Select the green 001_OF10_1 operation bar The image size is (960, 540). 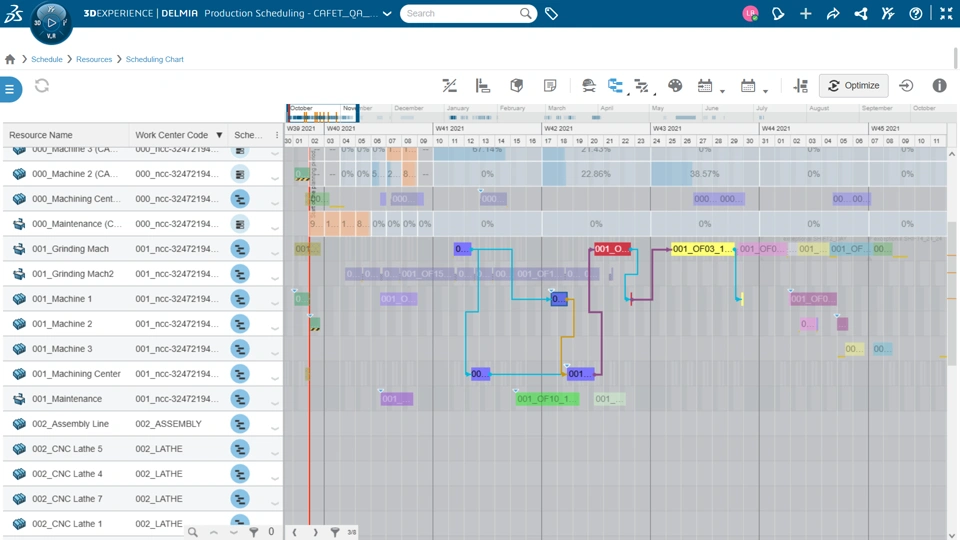(546, 399)
